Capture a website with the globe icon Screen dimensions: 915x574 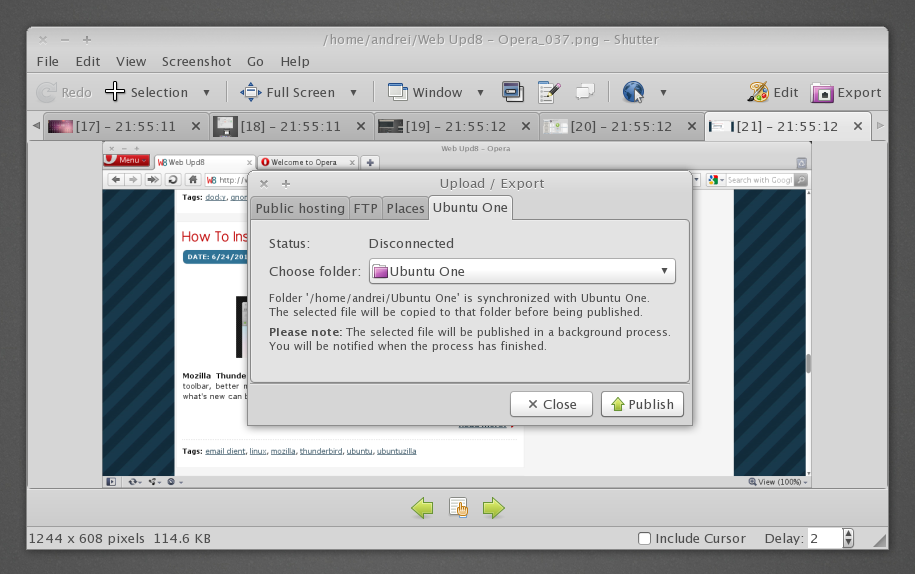coord(633,92)
